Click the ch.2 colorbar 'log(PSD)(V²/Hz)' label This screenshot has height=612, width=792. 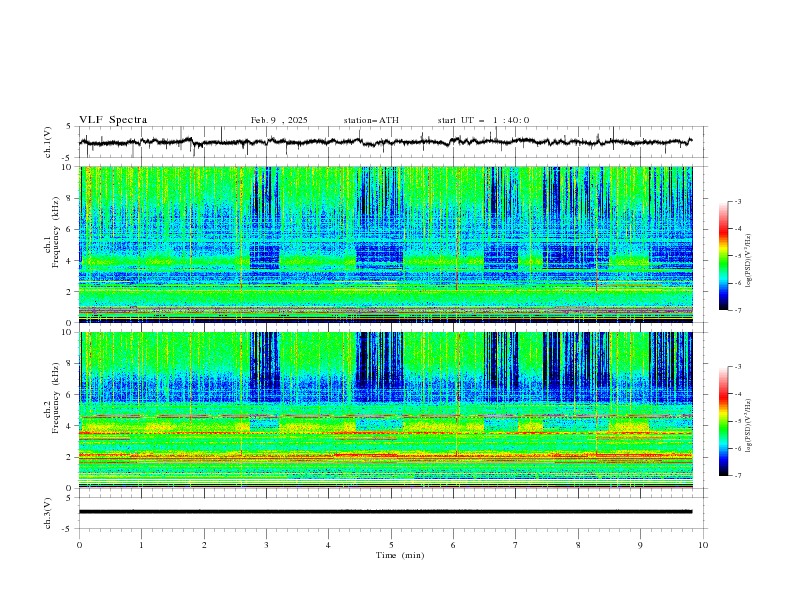pos(749,425)
